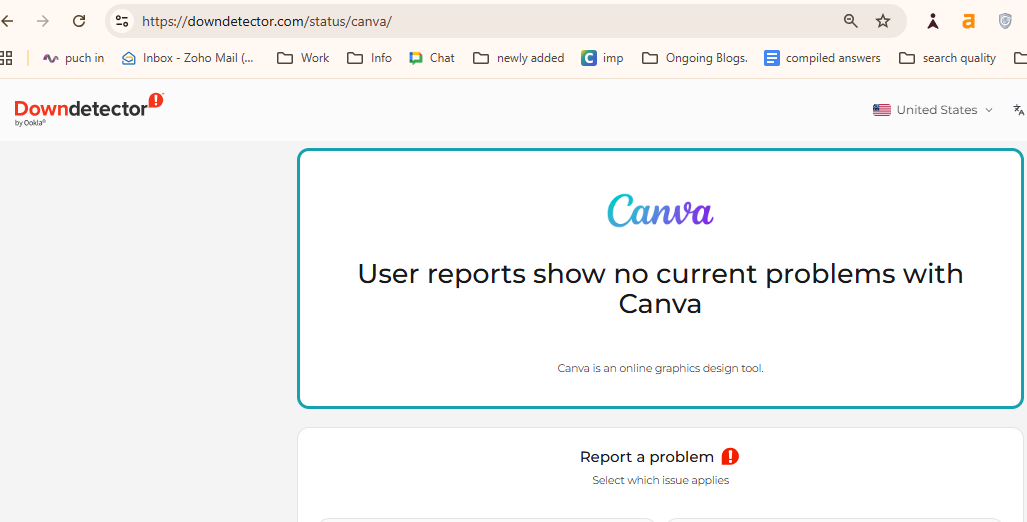Click the red alert icon beside Report a problem
Image resolution: width=1027 pixels, height=522 pixels.
(730, 457)
